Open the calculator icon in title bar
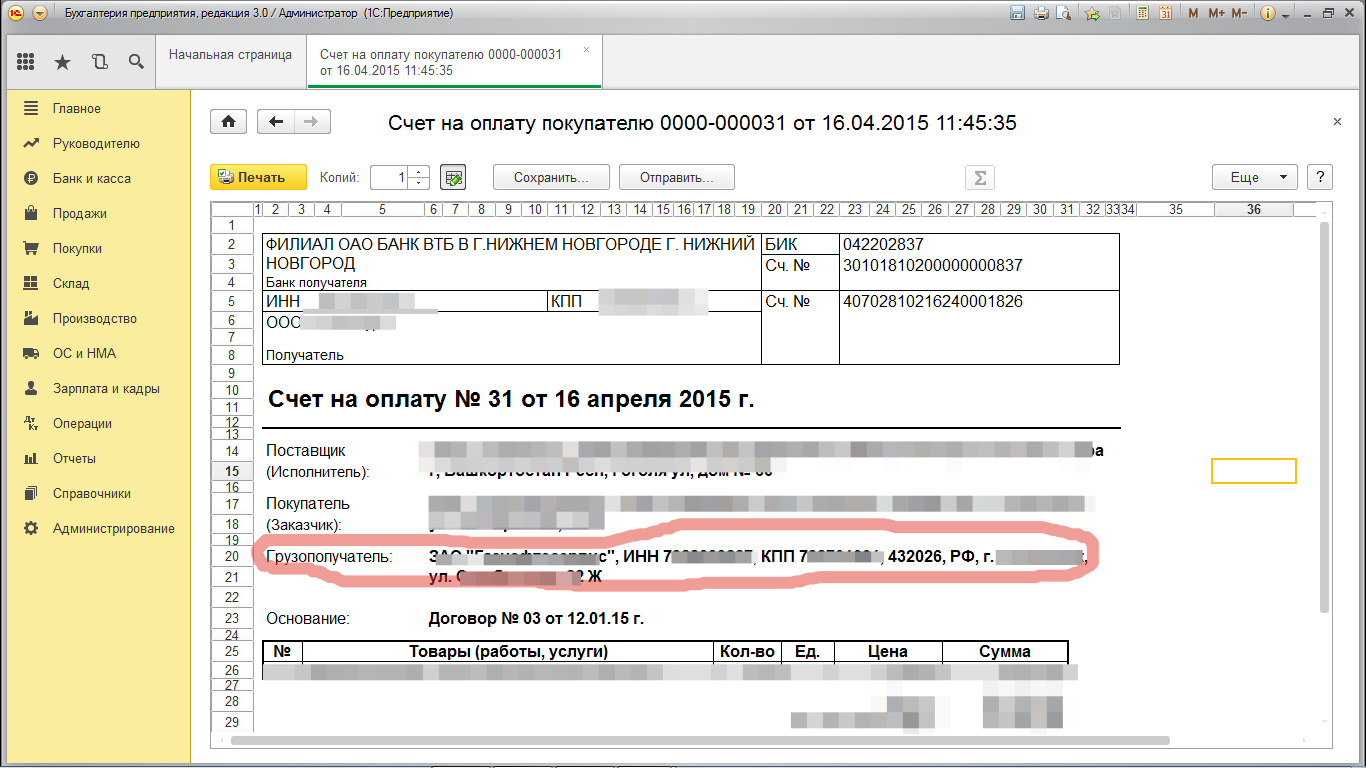This screenshot has height=768, width=1366. click(x=1140, y=14)
